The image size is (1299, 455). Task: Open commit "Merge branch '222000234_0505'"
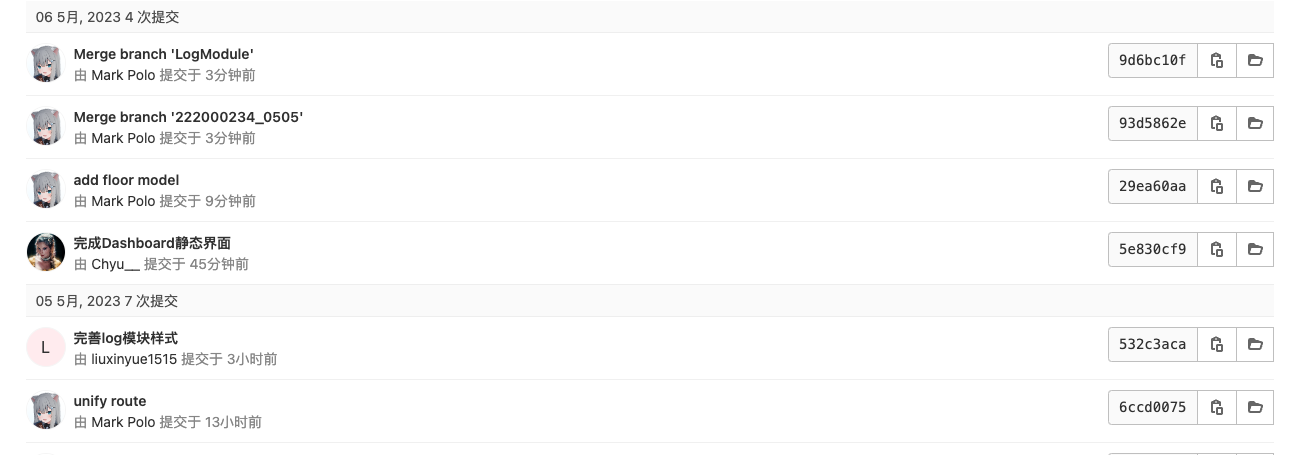(x=188, y=117)
